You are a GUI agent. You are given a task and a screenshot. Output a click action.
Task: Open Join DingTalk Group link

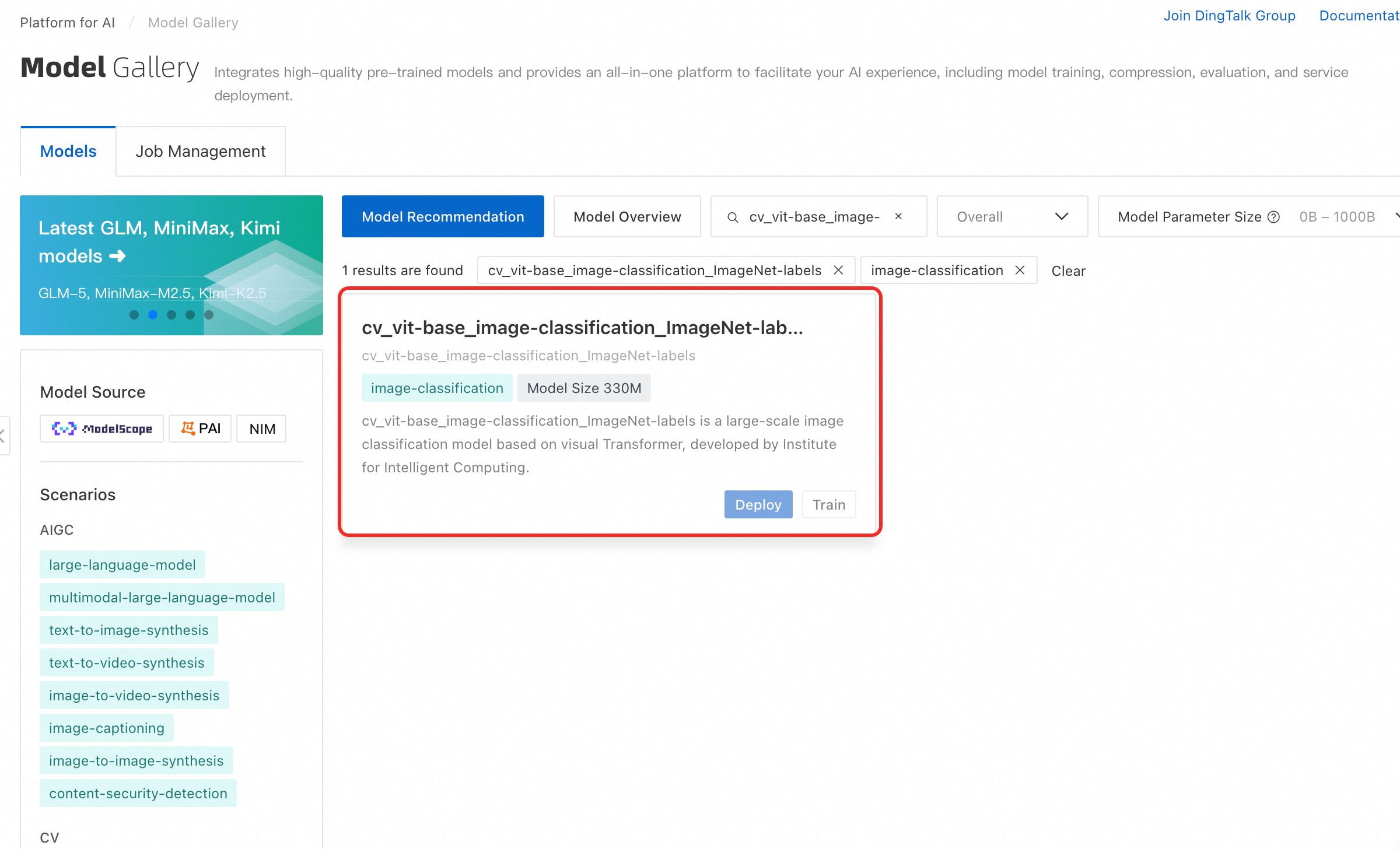1229,16
